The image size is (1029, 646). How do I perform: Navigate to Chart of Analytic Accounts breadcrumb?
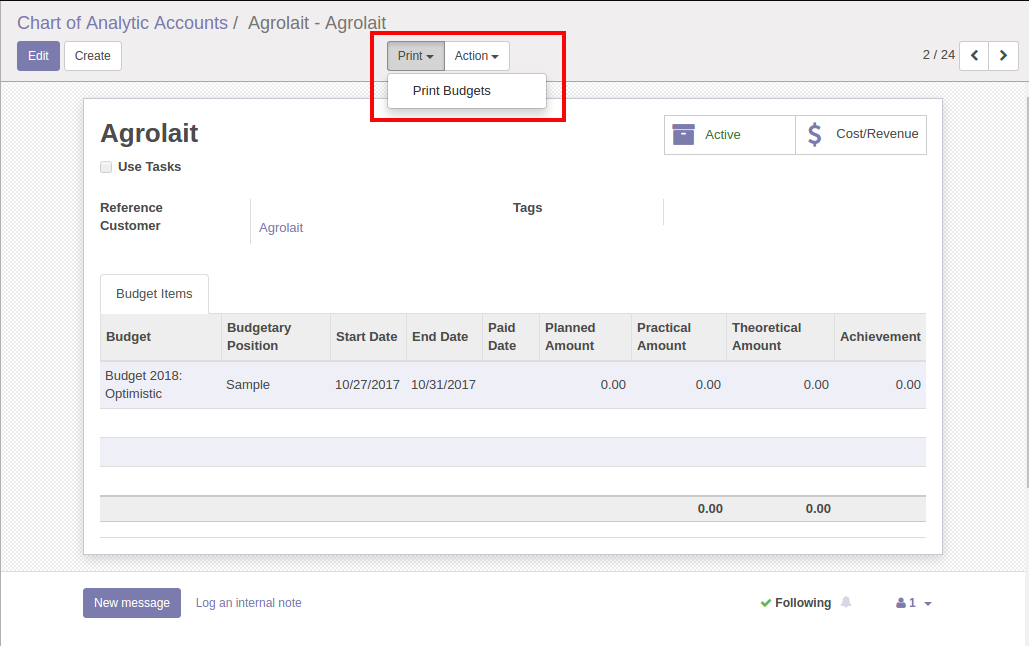(x=122, y=22)
